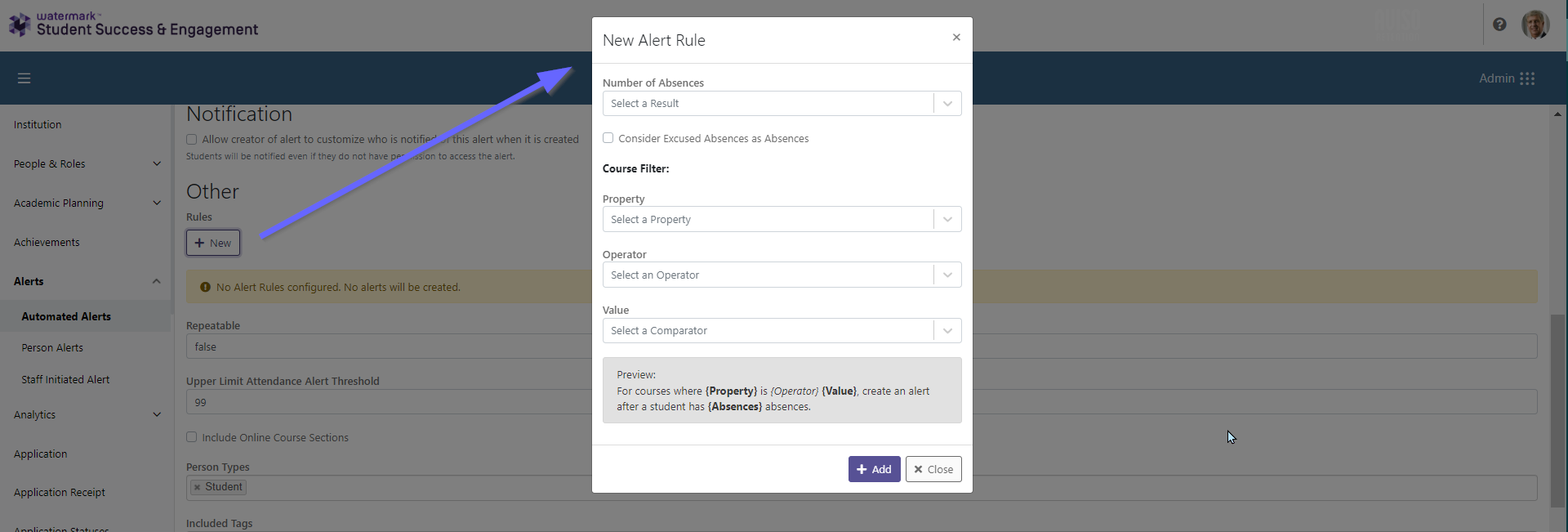Image resolution: width=1568 pixels, height=532 pixels.
Task: Open the Number of Absences dropdown
Action: pyautogui.click(x=782, y=104)
